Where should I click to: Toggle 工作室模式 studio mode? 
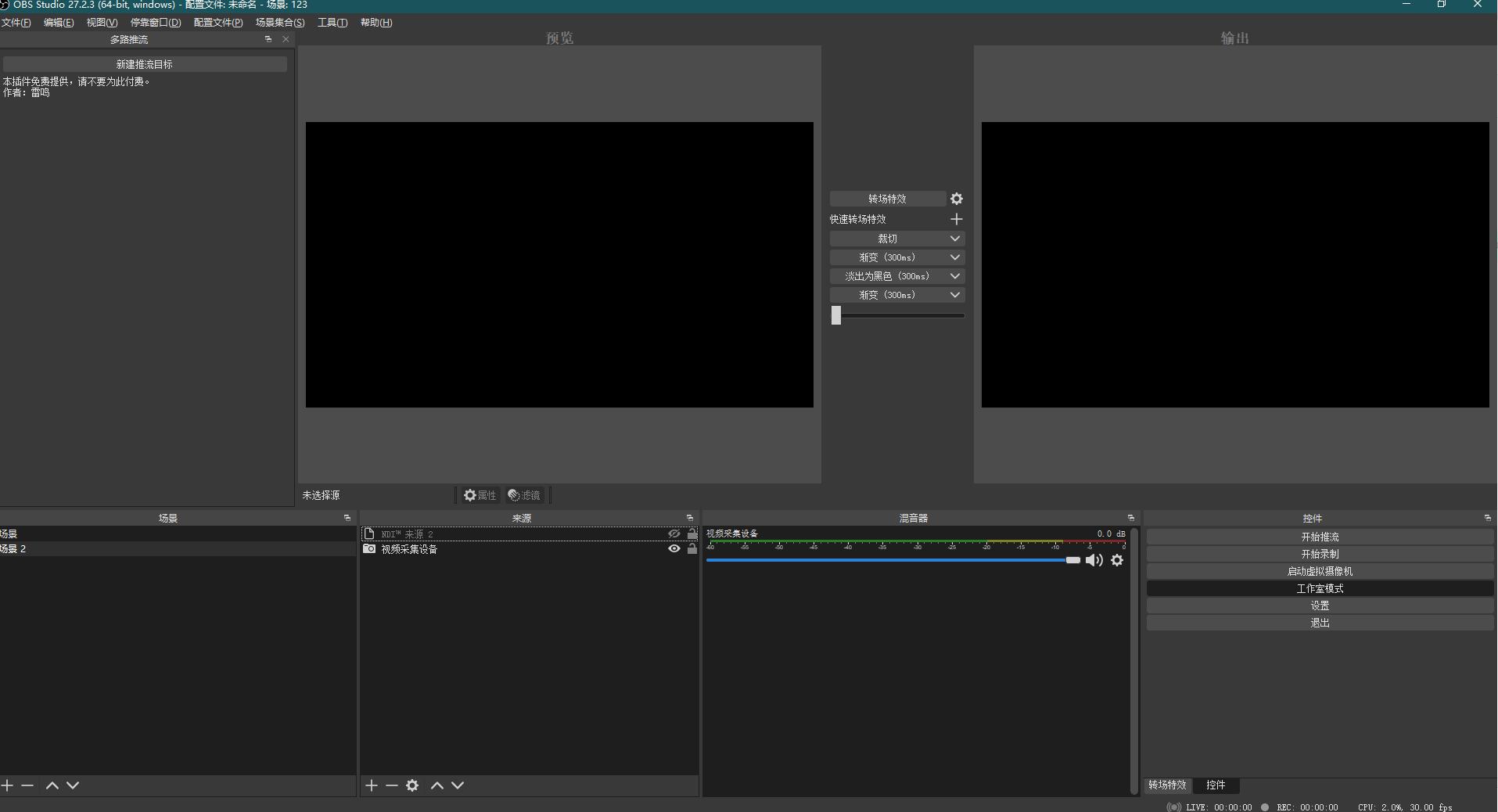tap(1320, 588)
